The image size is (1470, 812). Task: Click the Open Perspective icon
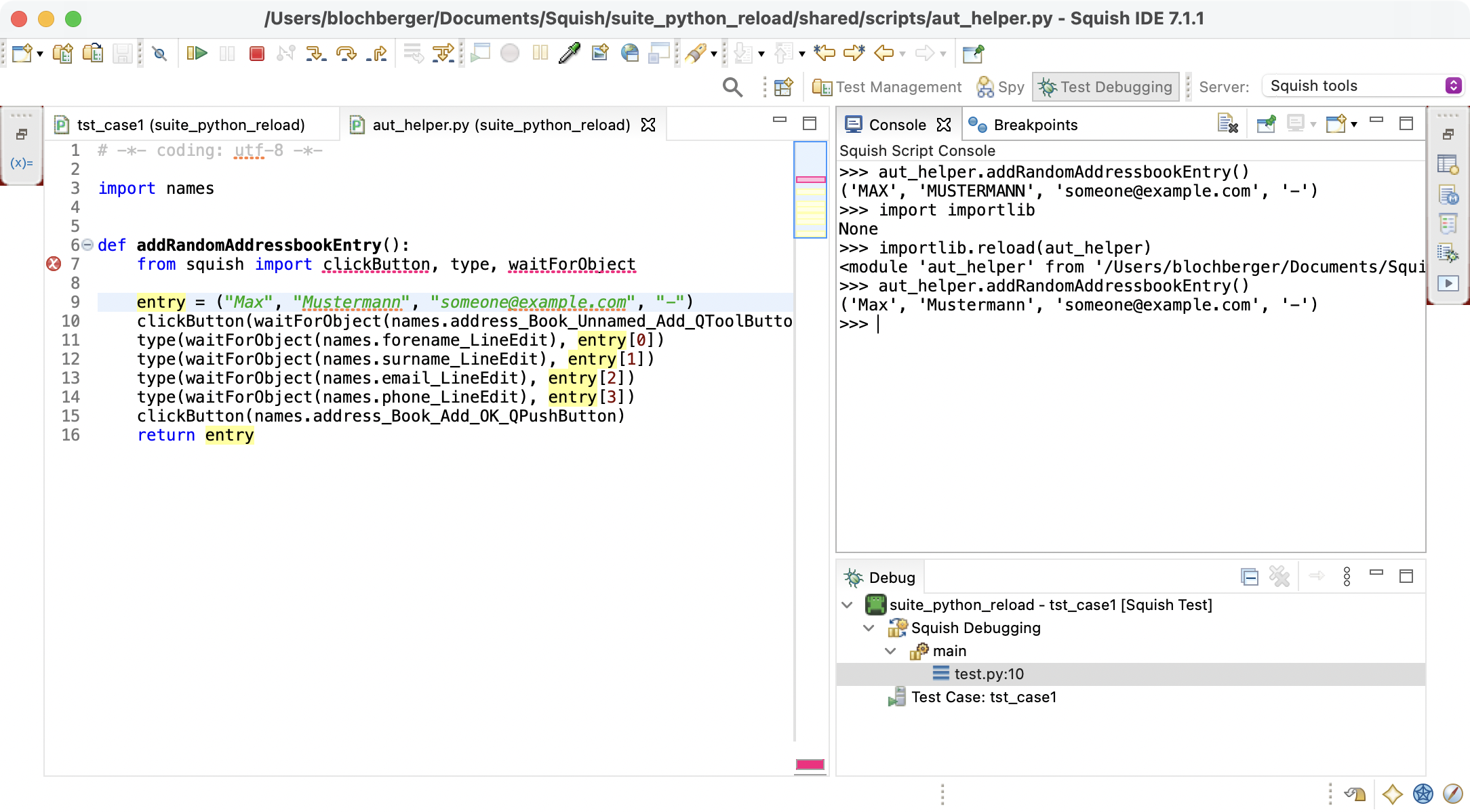tap(784, 87)
